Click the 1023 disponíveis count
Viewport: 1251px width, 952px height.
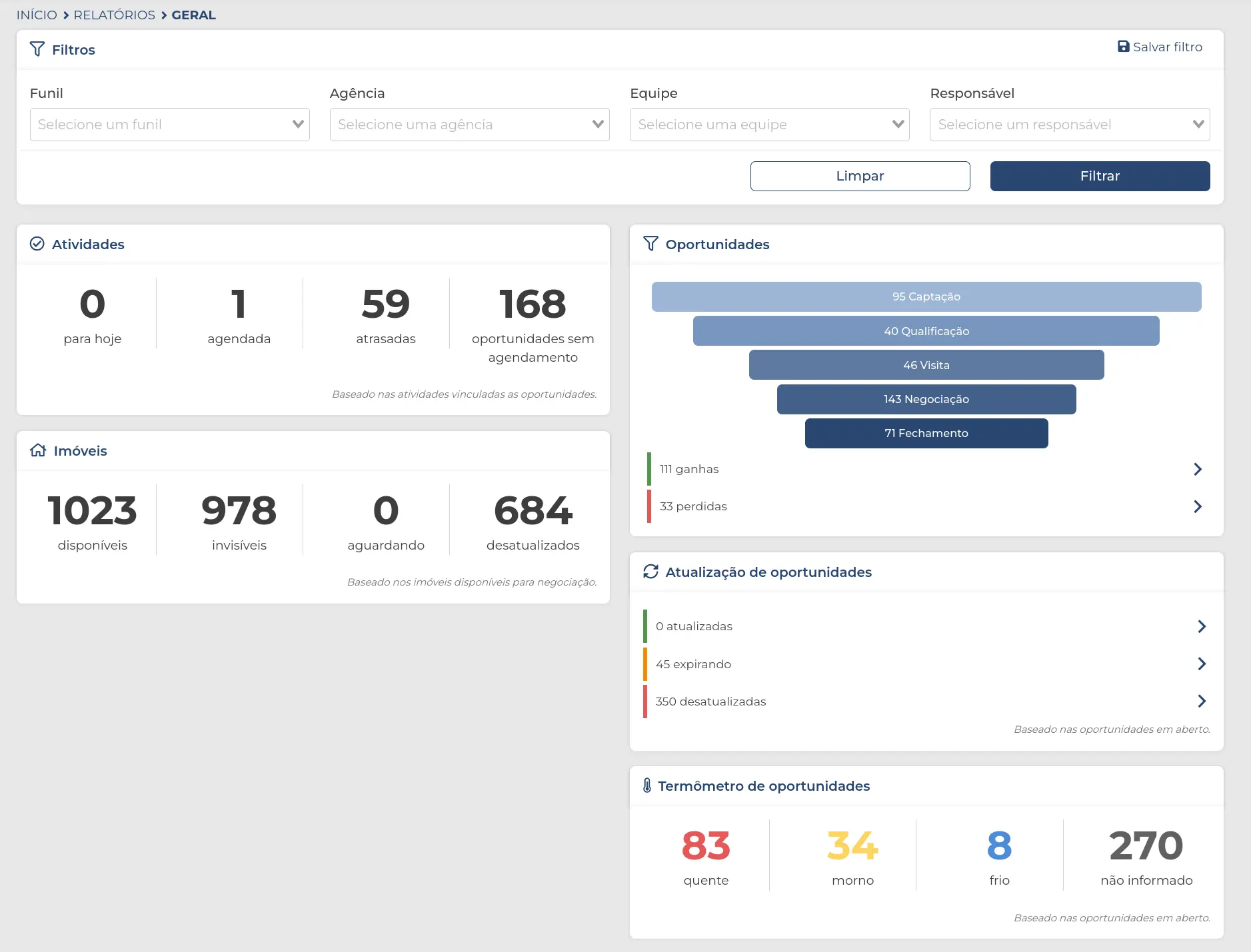click(93, 511)
